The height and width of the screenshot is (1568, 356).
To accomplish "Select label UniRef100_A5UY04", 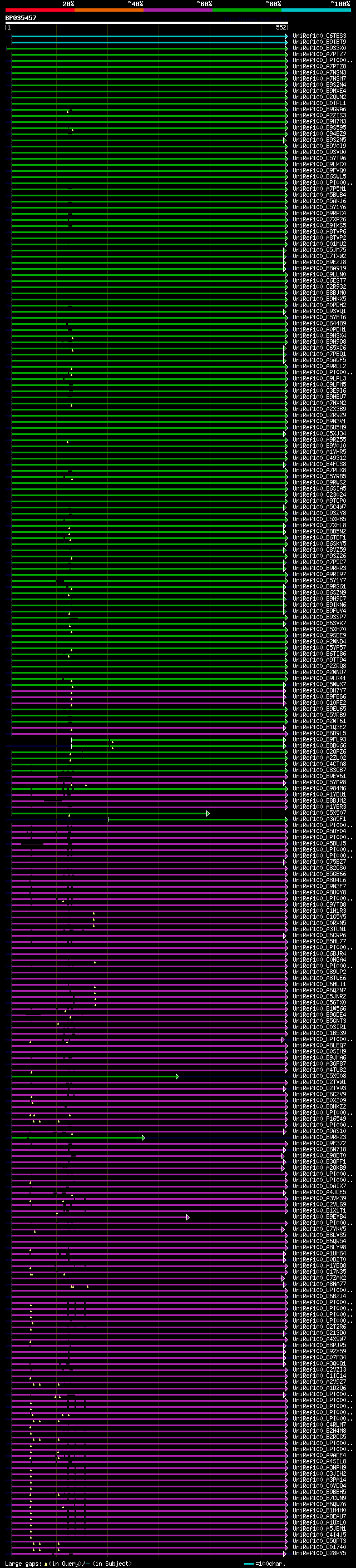I will point(319,831).
